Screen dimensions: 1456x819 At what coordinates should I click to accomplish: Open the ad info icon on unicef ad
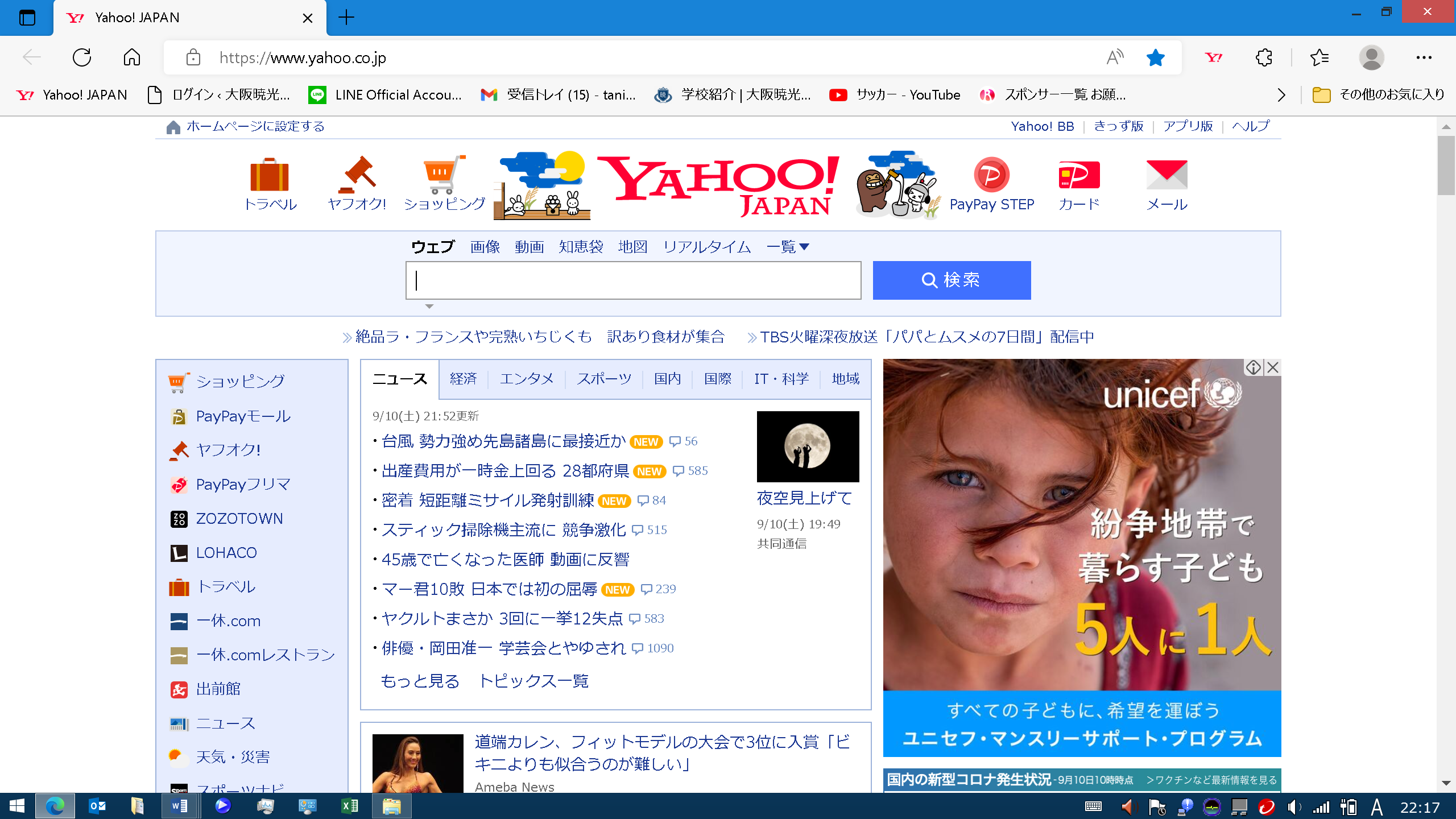[1254, 367]
